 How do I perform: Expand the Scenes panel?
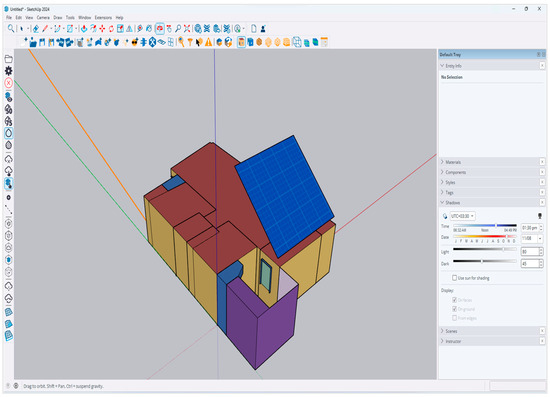[x=491, y=331]
